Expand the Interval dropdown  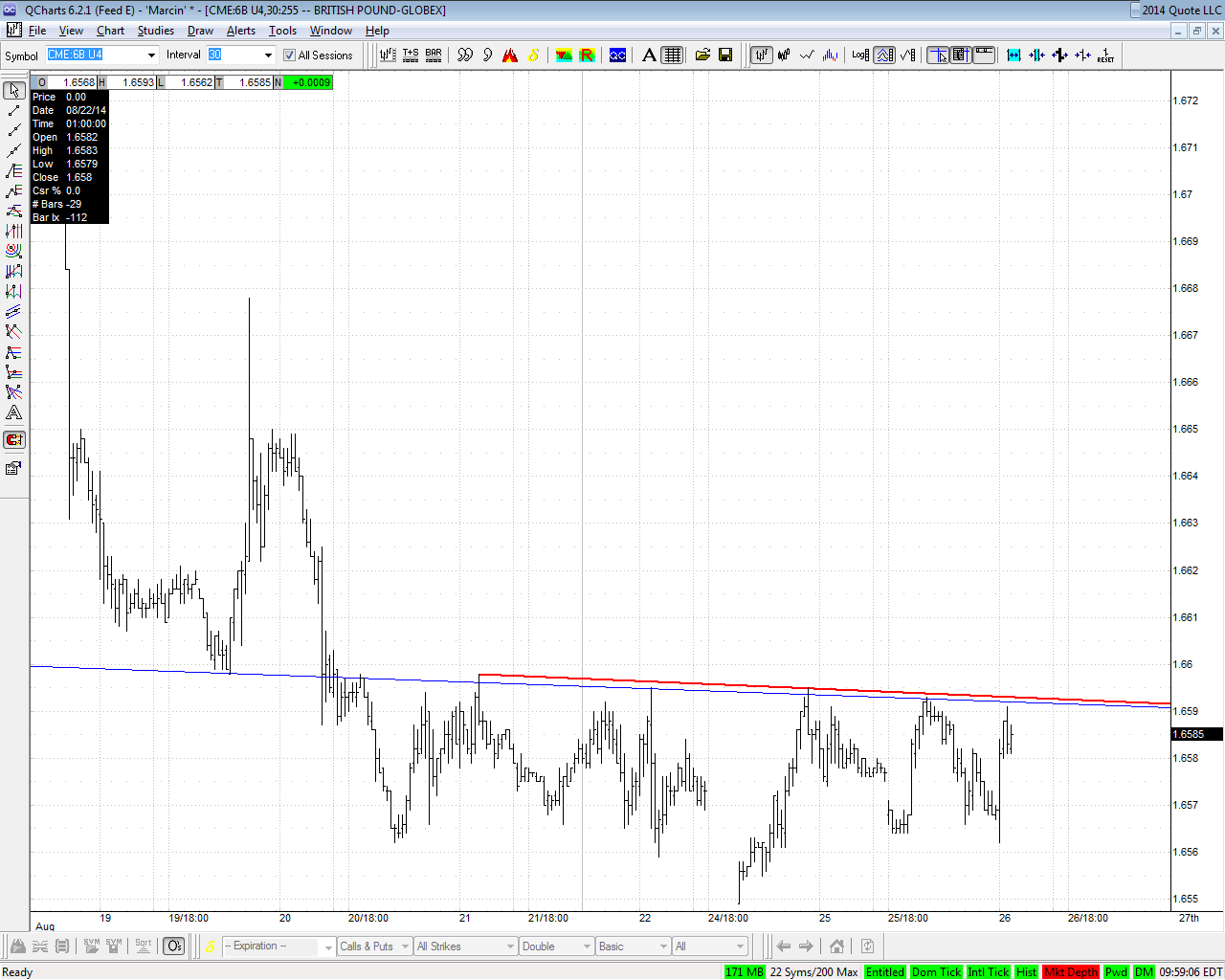(269, 56)
